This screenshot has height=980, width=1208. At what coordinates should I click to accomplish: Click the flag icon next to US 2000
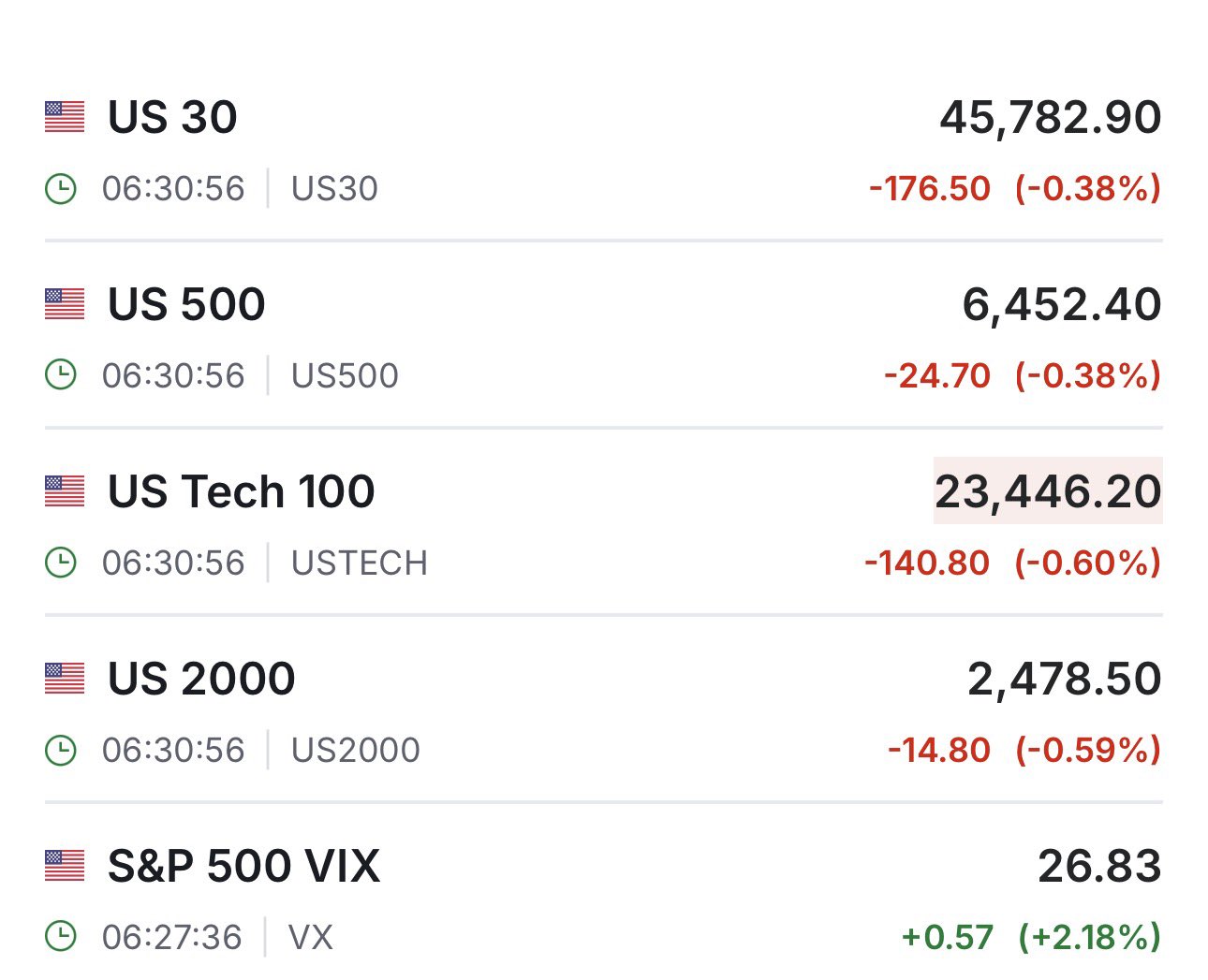click(65, 679)
